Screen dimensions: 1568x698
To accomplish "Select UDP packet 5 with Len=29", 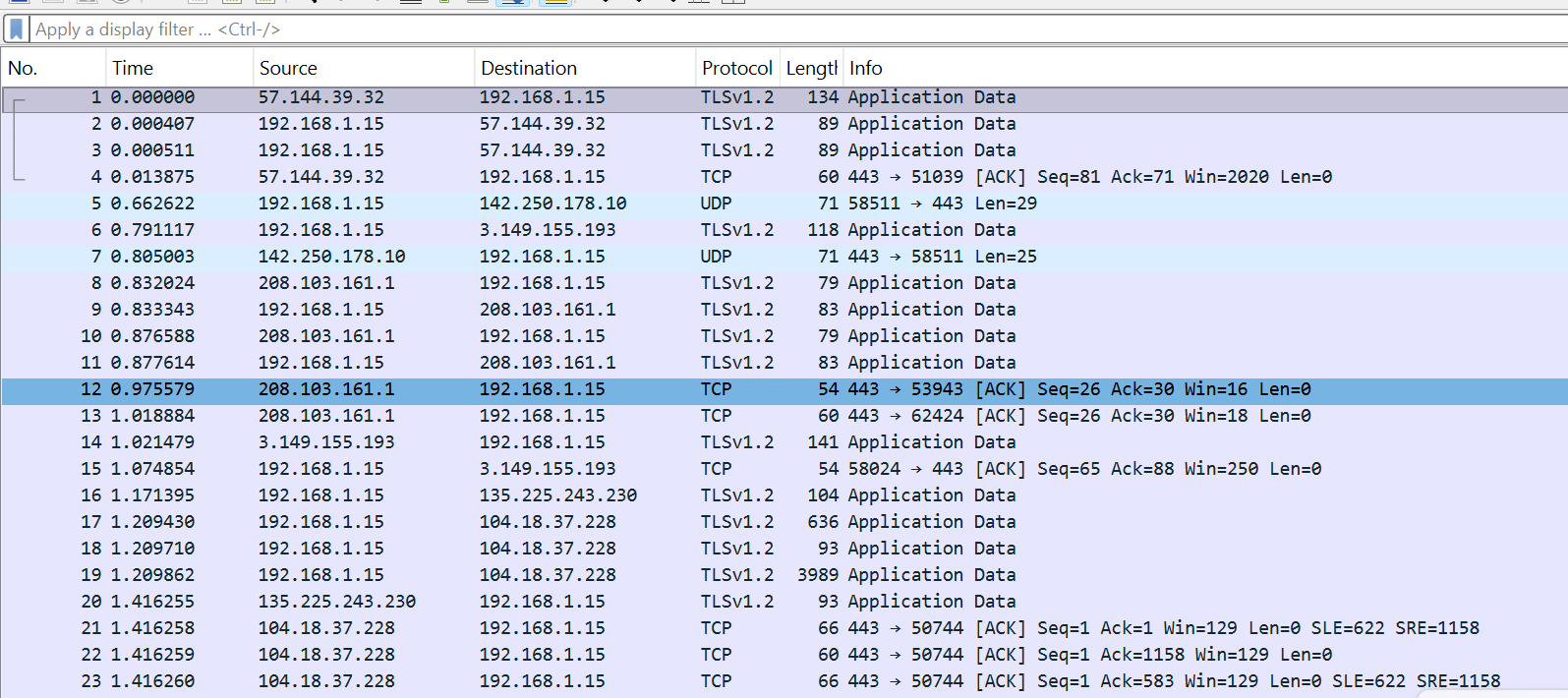I will pos(784,204).
